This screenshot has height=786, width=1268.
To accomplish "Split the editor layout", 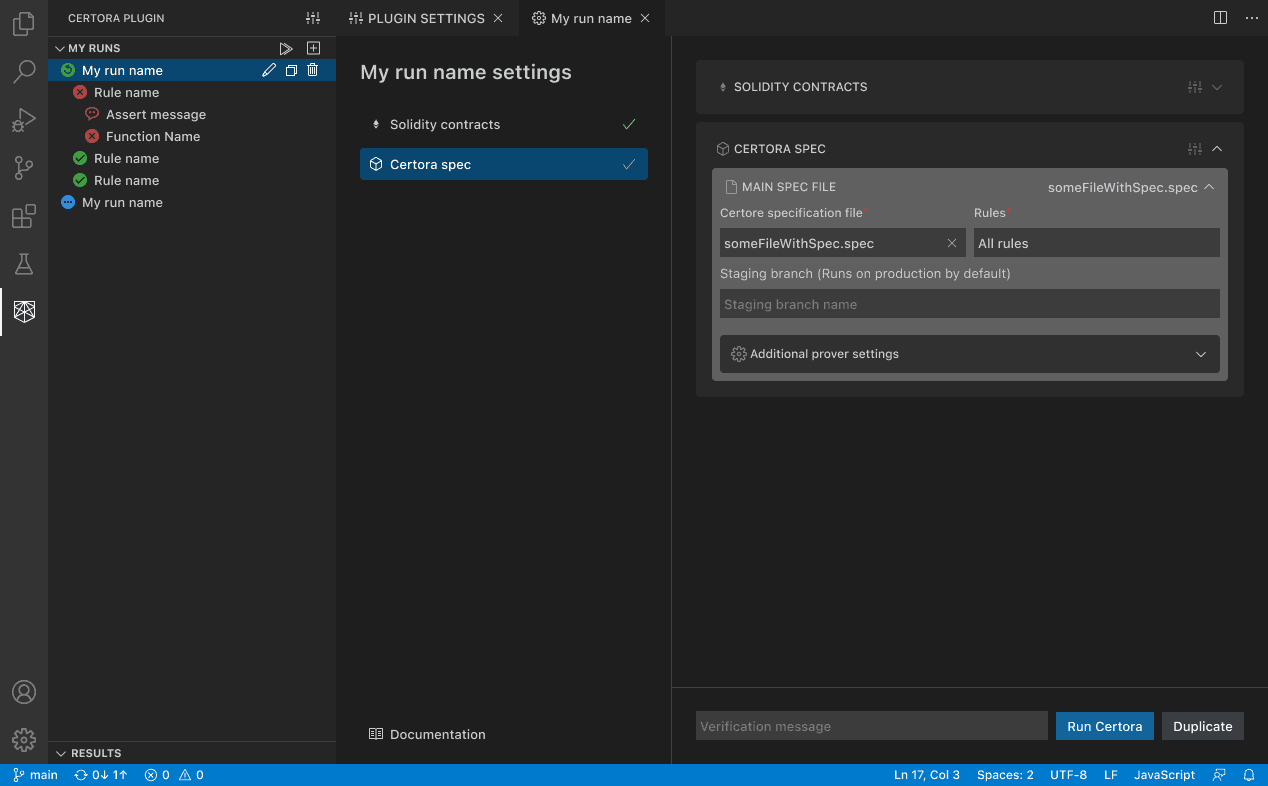I will [1221, 18].
